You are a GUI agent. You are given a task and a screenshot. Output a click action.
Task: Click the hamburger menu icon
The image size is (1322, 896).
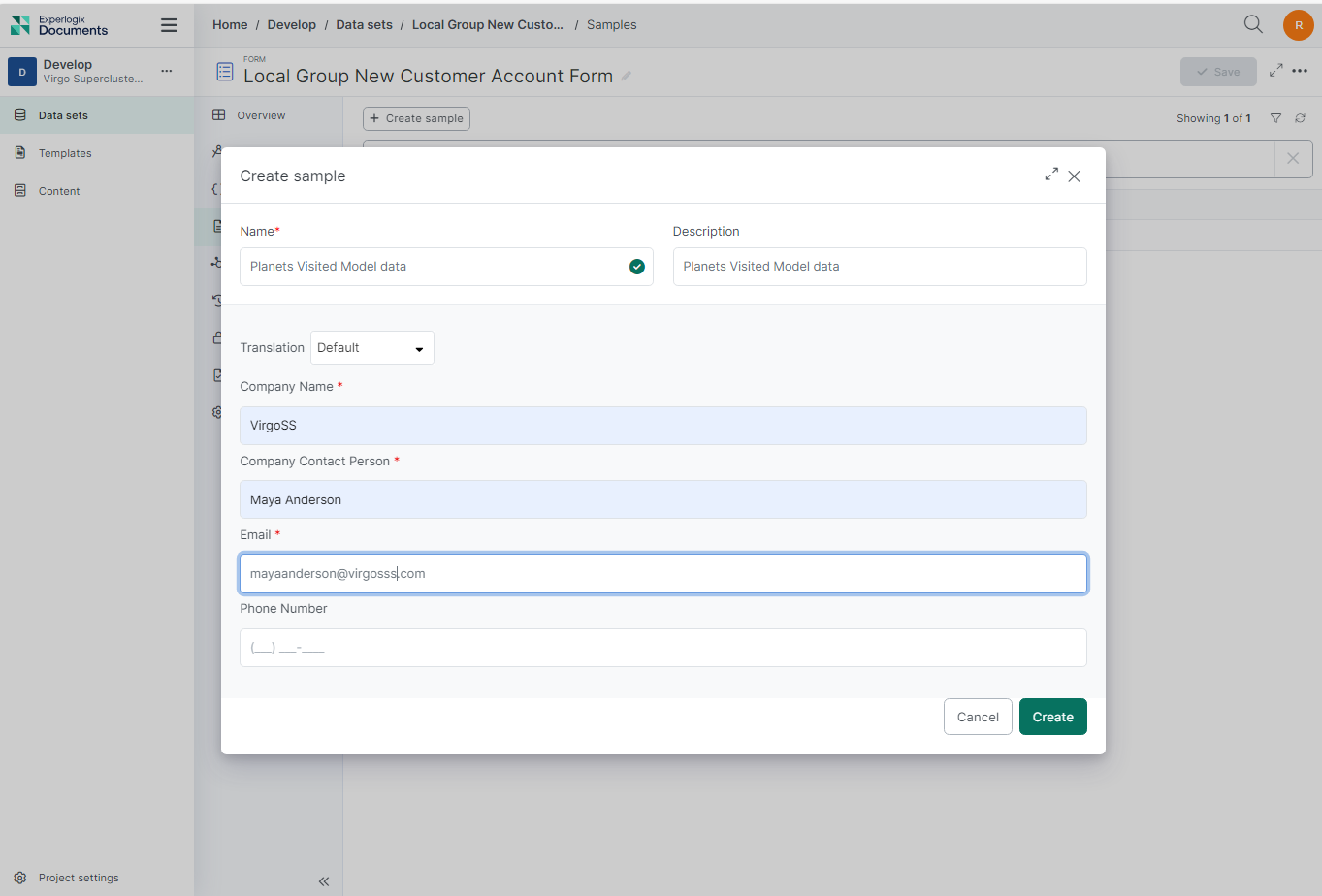(x=169, y=25)
